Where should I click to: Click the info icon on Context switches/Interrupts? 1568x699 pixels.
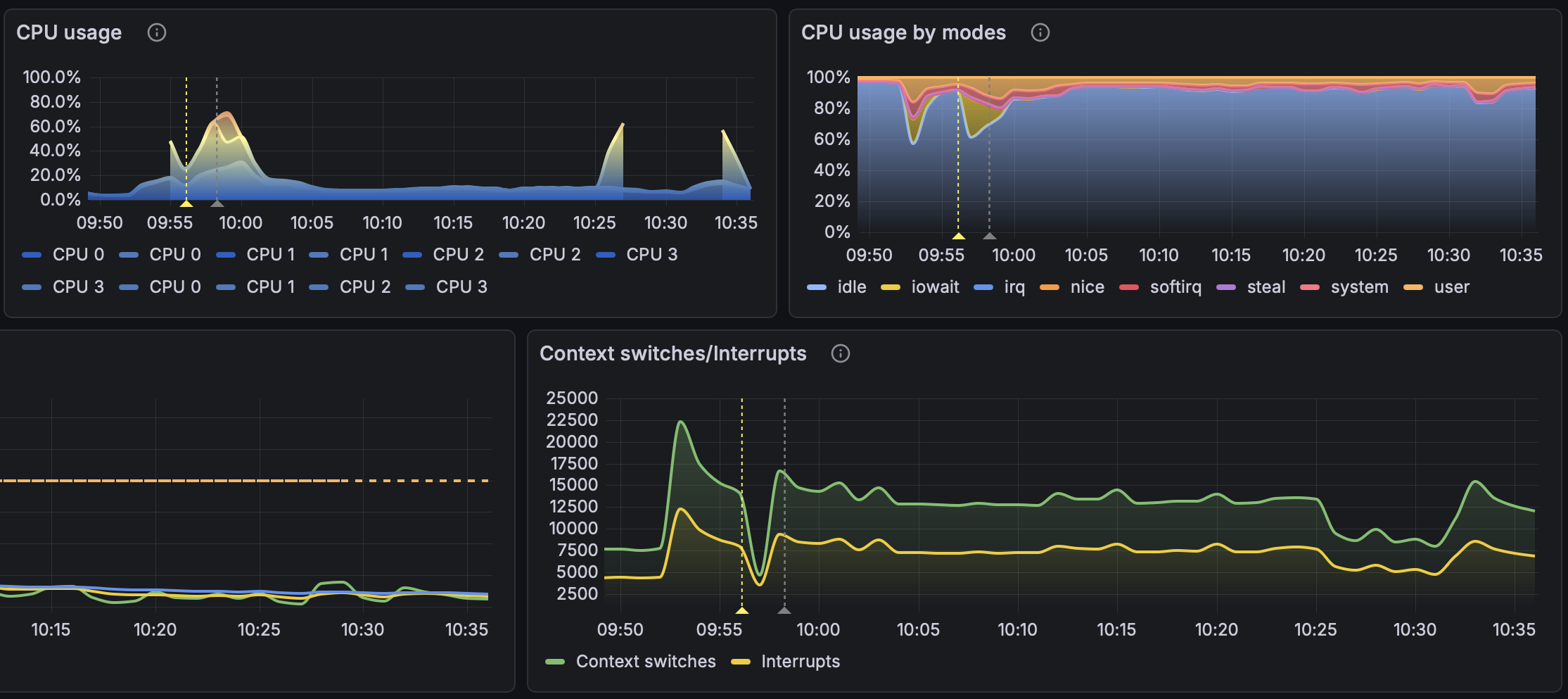[x=841, y=354]
